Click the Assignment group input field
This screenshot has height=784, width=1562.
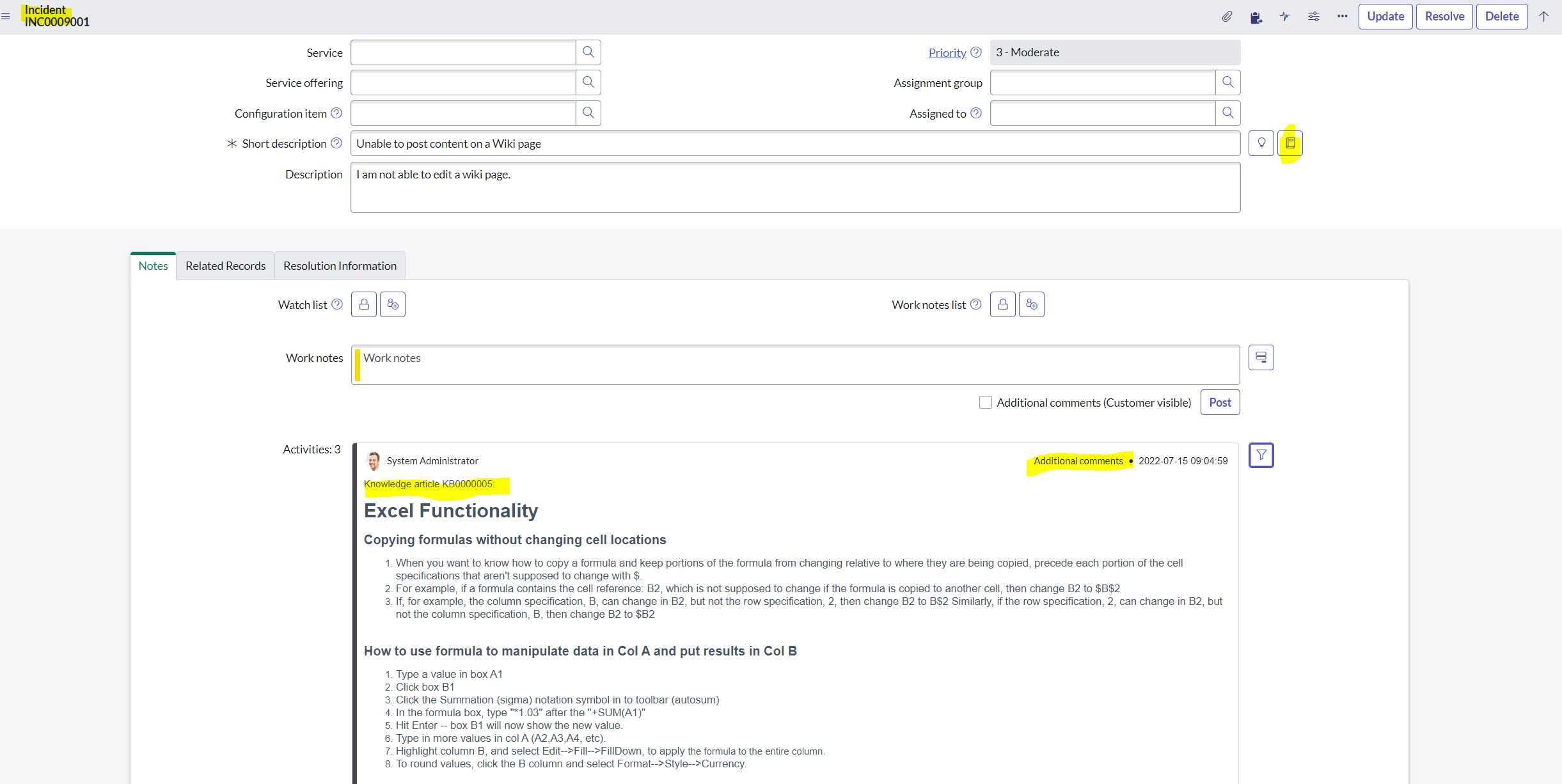coord(1103,82)
